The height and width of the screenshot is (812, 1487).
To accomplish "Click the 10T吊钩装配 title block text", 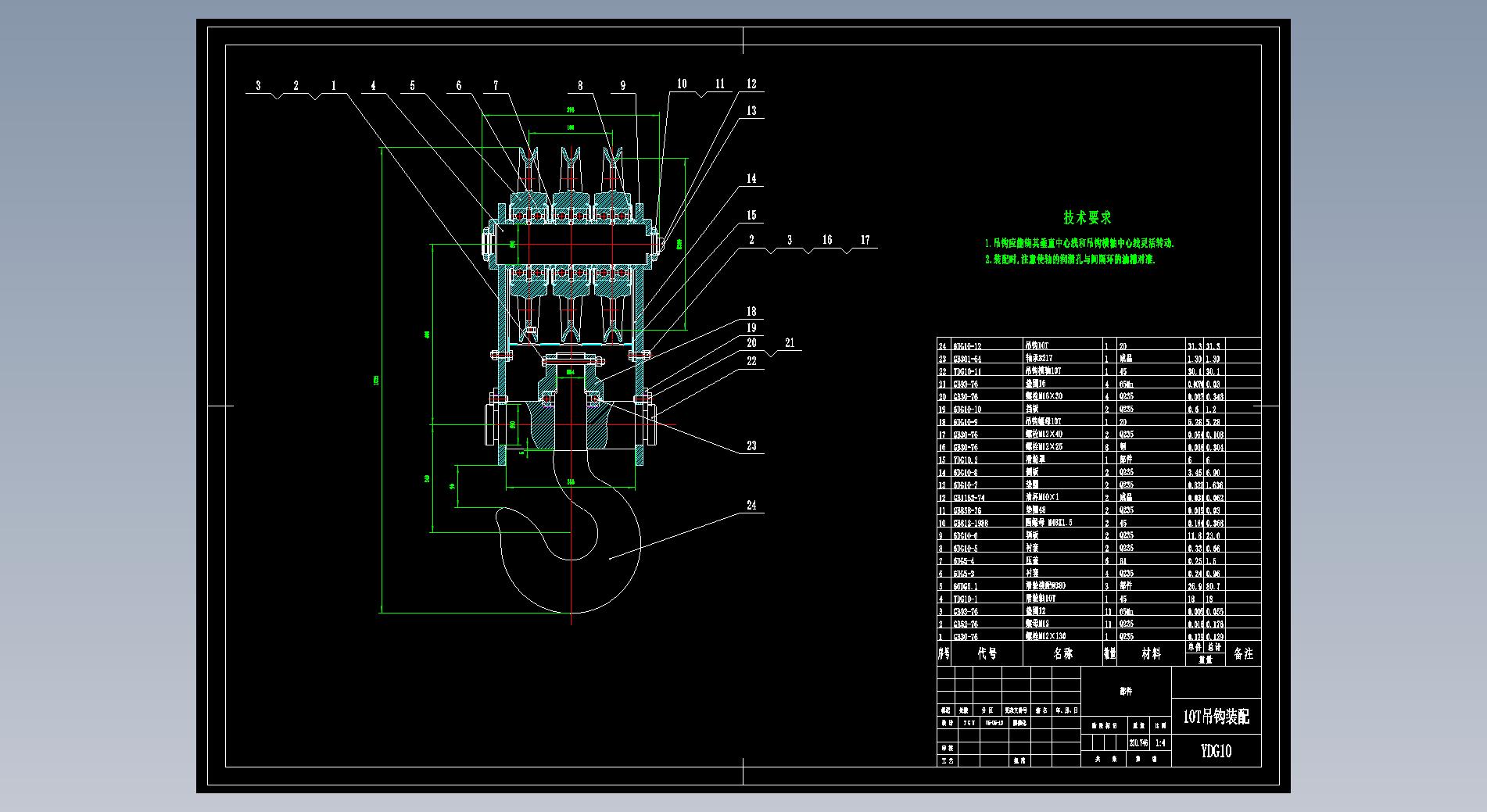I will tap(1216, 717).
